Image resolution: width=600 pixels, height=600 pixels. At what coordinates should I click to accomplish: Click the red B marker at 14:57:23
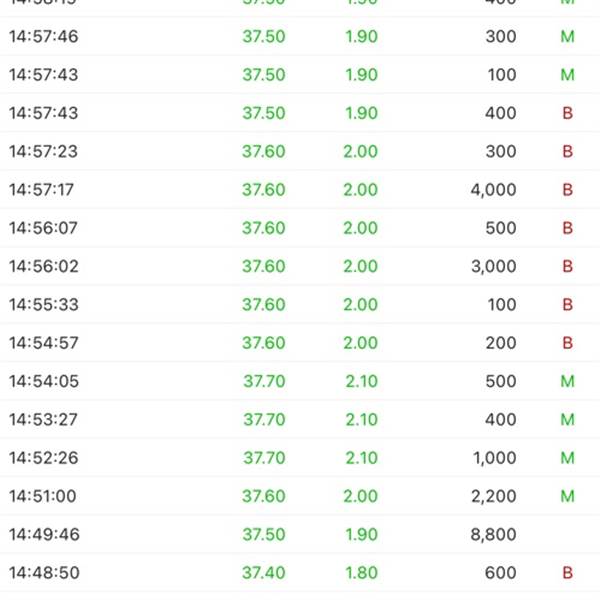point(567,152)
